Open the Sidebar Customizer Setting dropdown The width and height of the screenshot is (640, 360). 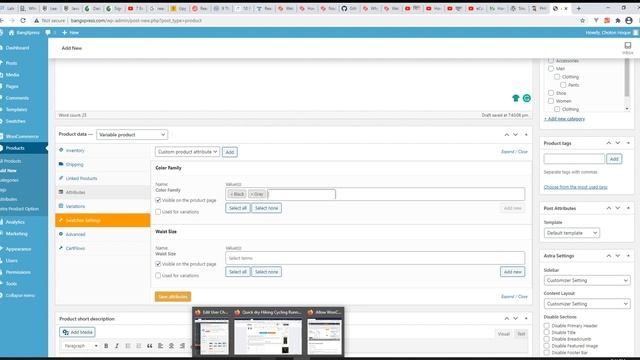click(x=587, y=280)
